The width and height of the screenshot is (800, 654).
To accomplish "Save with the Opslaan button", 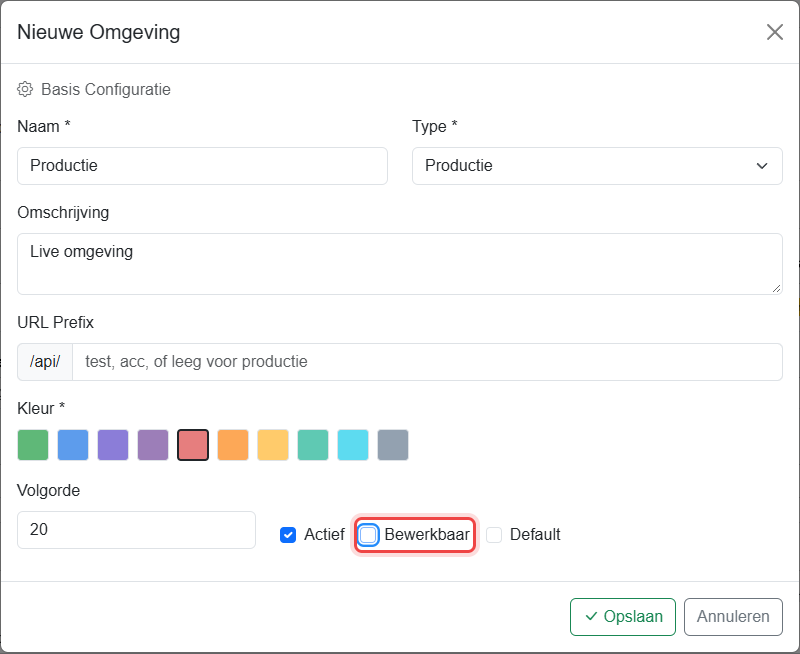I will 623,617.
